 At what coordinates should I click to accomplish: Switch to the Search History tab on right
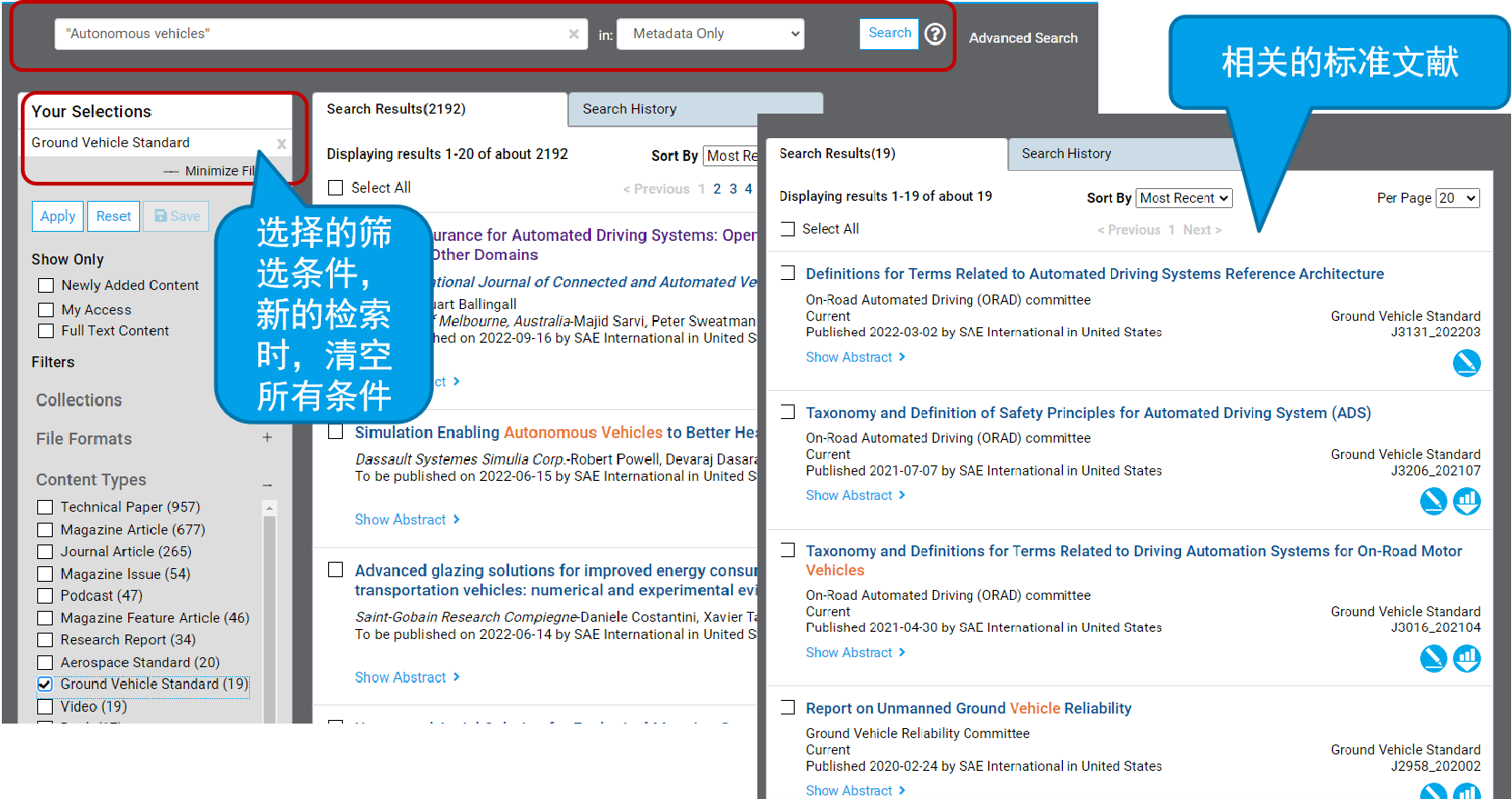[x=1066, y=154]
